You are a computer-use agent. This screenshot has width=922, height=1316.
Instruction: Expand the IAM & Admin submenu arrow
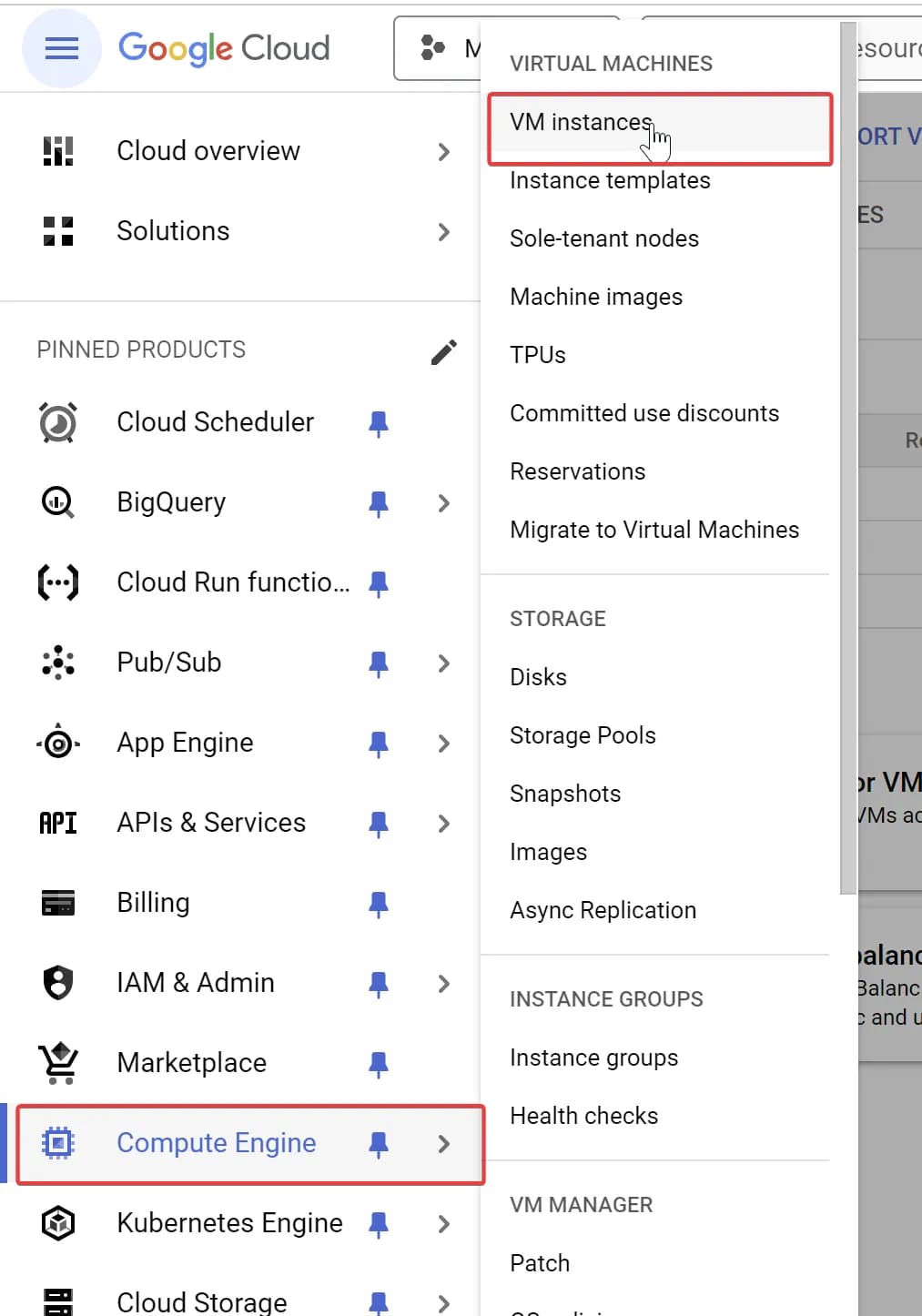tap(444, 983)
